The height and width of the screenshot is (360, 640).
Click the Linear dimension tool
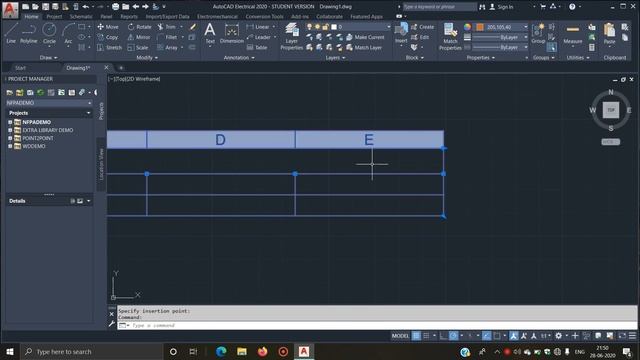click(x=258, y=27)
